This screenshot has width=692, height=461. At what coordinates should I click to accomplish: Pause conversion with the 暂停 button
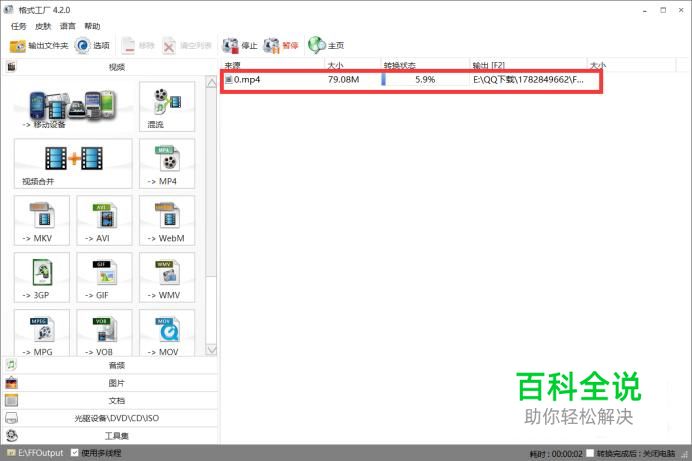(281, 45)
